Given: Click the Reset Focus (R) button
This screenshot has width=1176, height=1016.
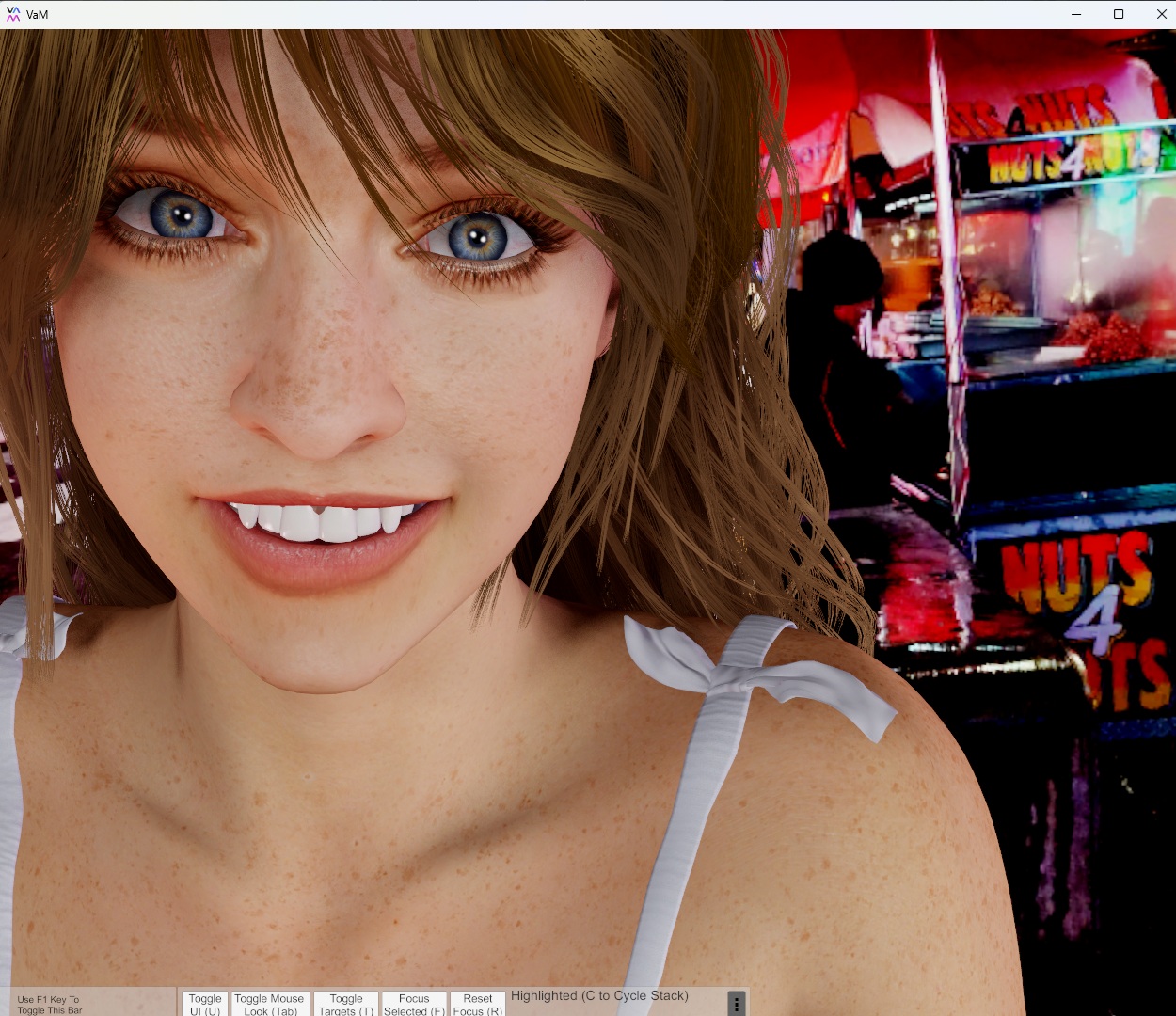Looking at the screenshot, I should pos(478,1004).
